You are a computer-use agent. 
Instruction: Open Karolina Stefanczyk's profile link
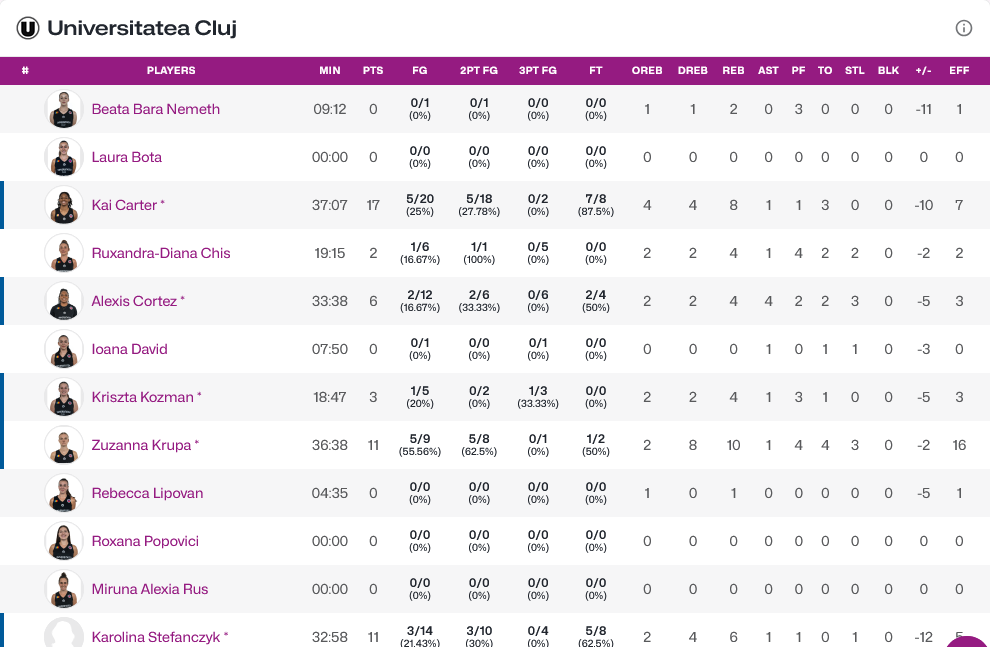click(x=155, y=636)
